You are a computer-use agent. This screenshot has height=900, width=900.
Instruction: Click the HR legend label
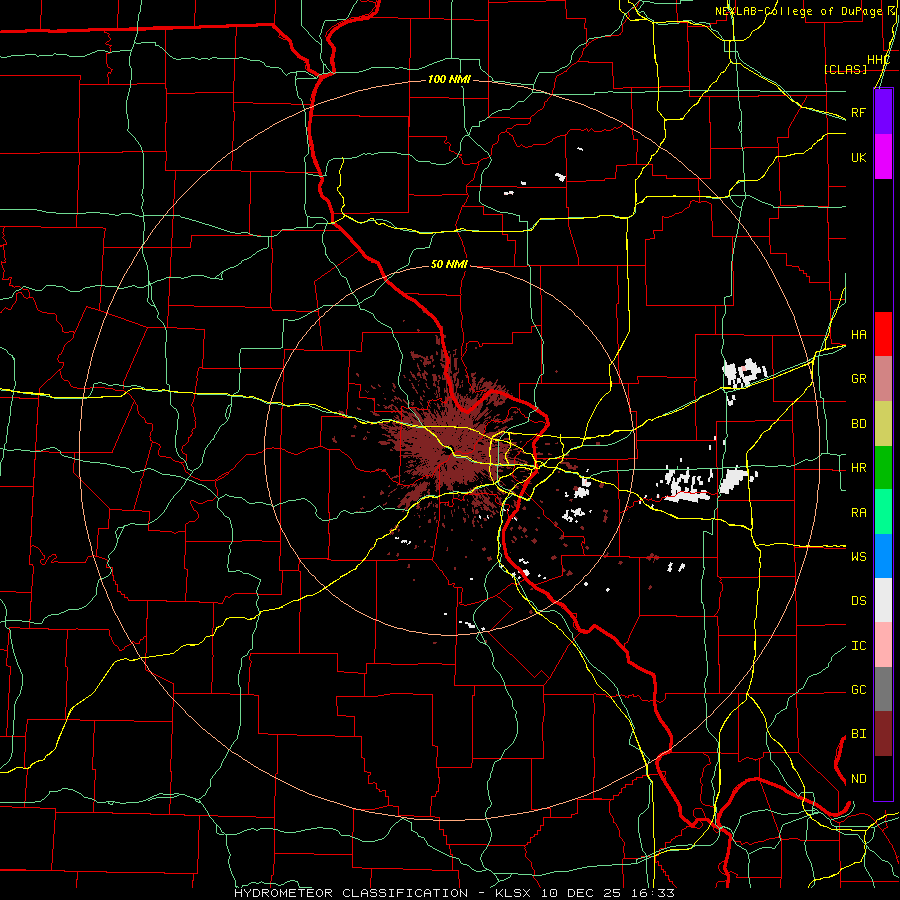click(858, 467)
